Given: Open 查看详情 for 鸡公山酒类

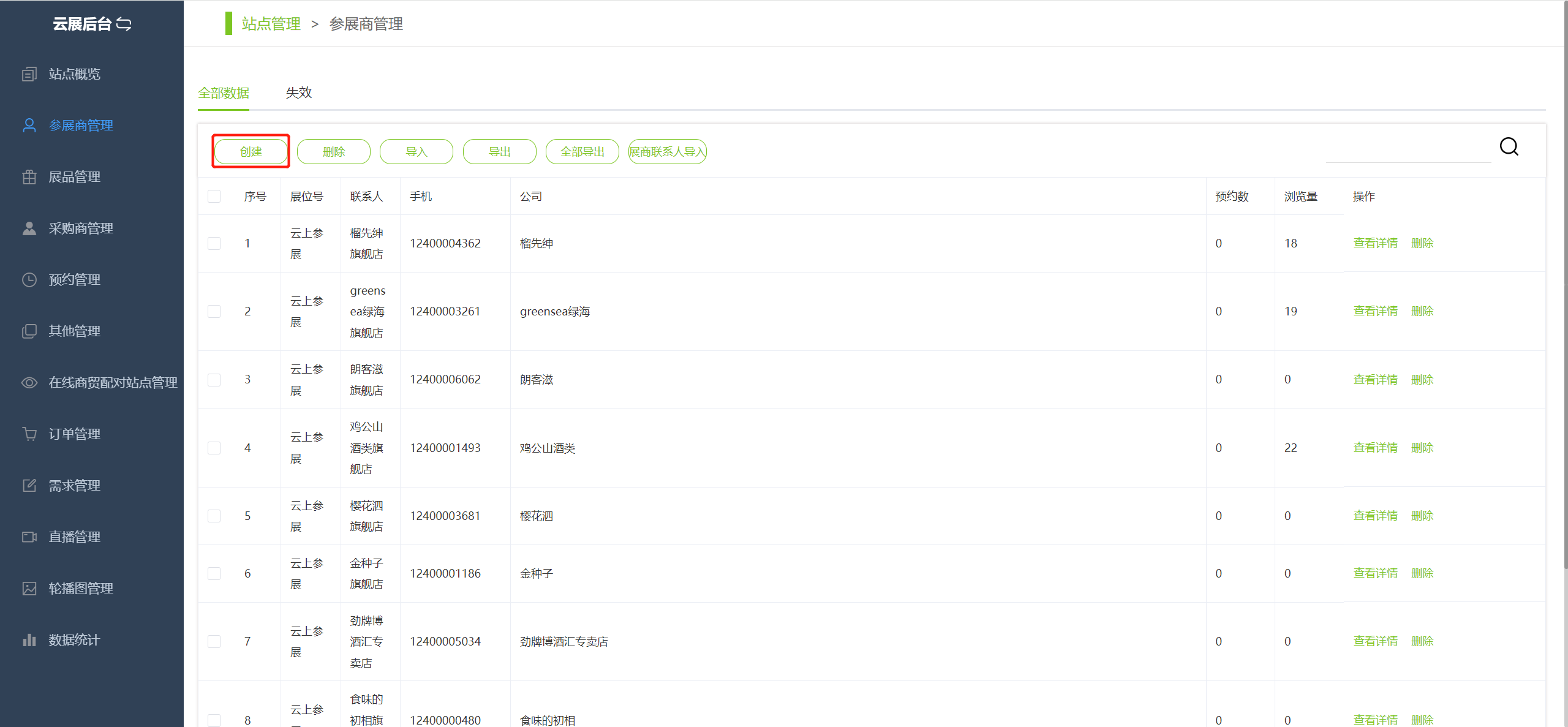Looking at the screenshot, I should [1376, 448].
